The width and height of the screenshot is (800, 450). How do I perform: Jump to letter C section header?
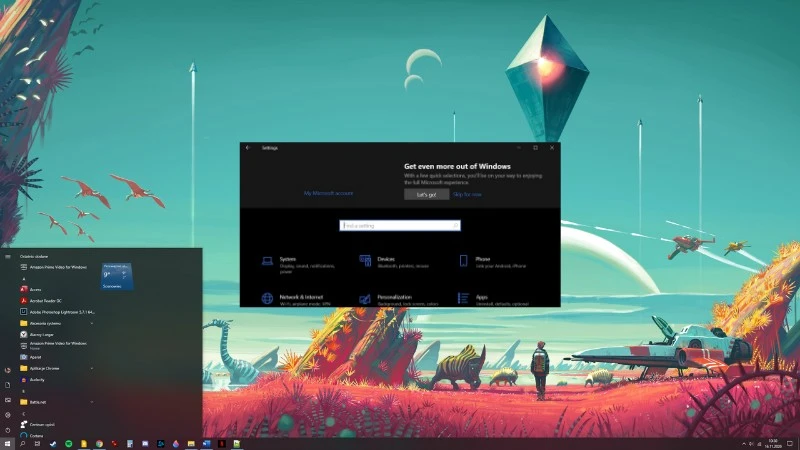pyautogui.click(x=23, y=413)
